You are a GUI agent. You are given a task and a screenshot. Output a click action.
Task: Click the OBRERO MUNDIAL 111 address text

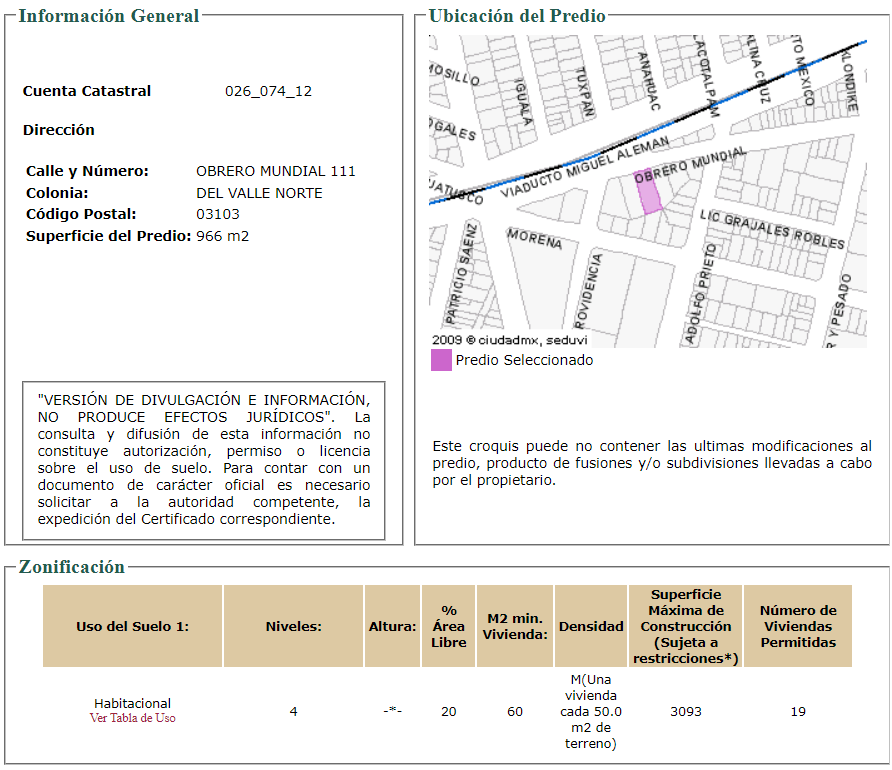click(x=276, y=171)
